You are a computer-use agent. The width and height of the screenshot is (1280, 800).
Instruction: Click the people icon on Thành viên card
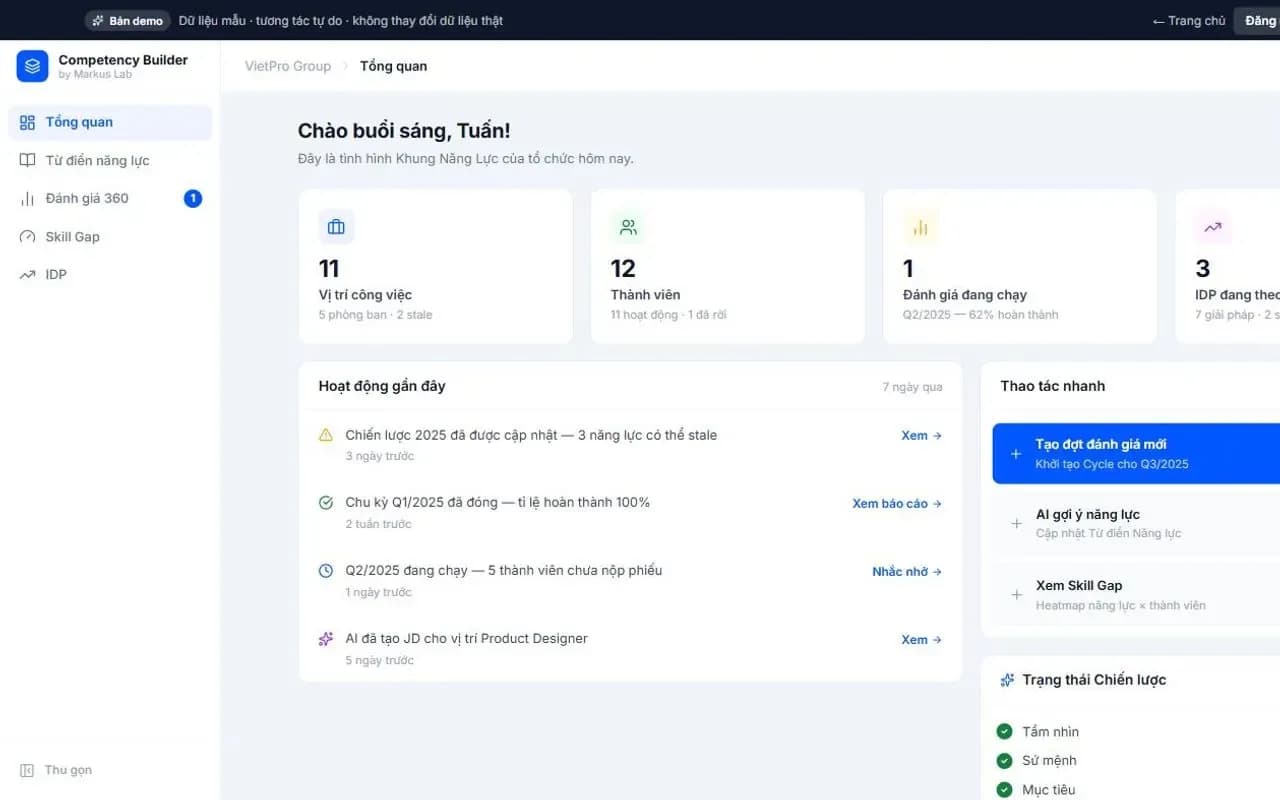tap(628, 227)
